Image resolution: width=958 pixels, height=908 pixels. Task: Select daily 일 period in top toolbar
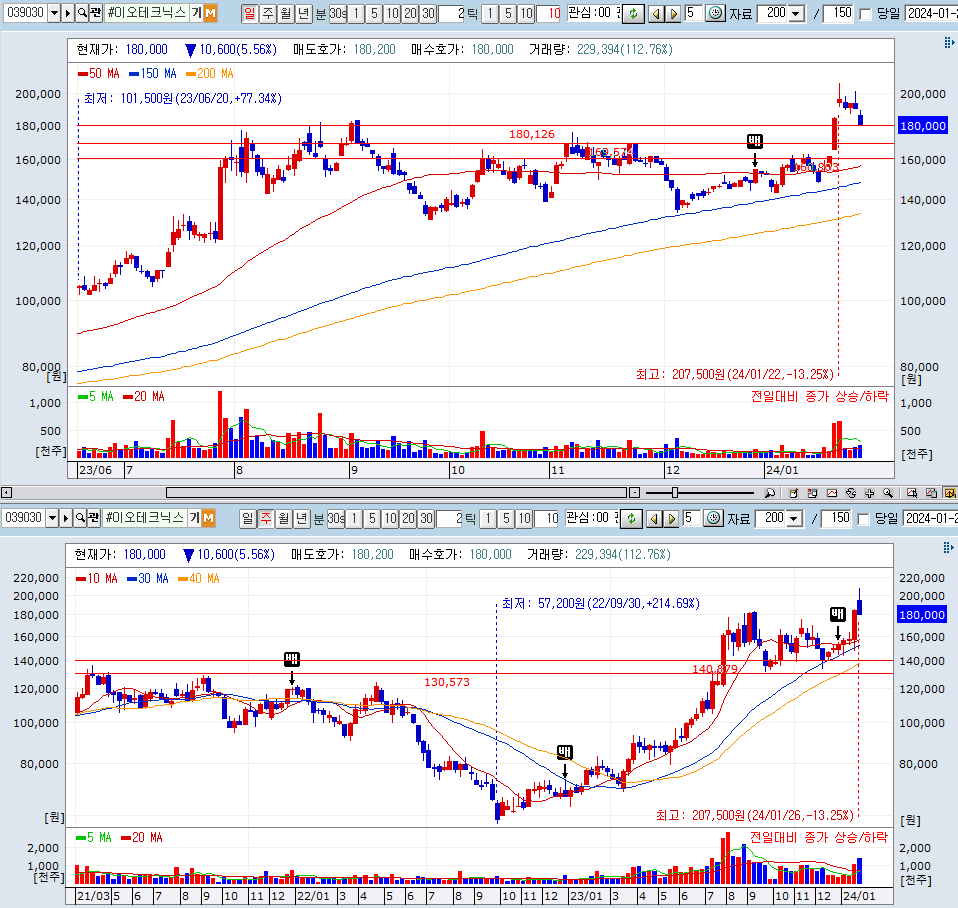tap(249, 13)
